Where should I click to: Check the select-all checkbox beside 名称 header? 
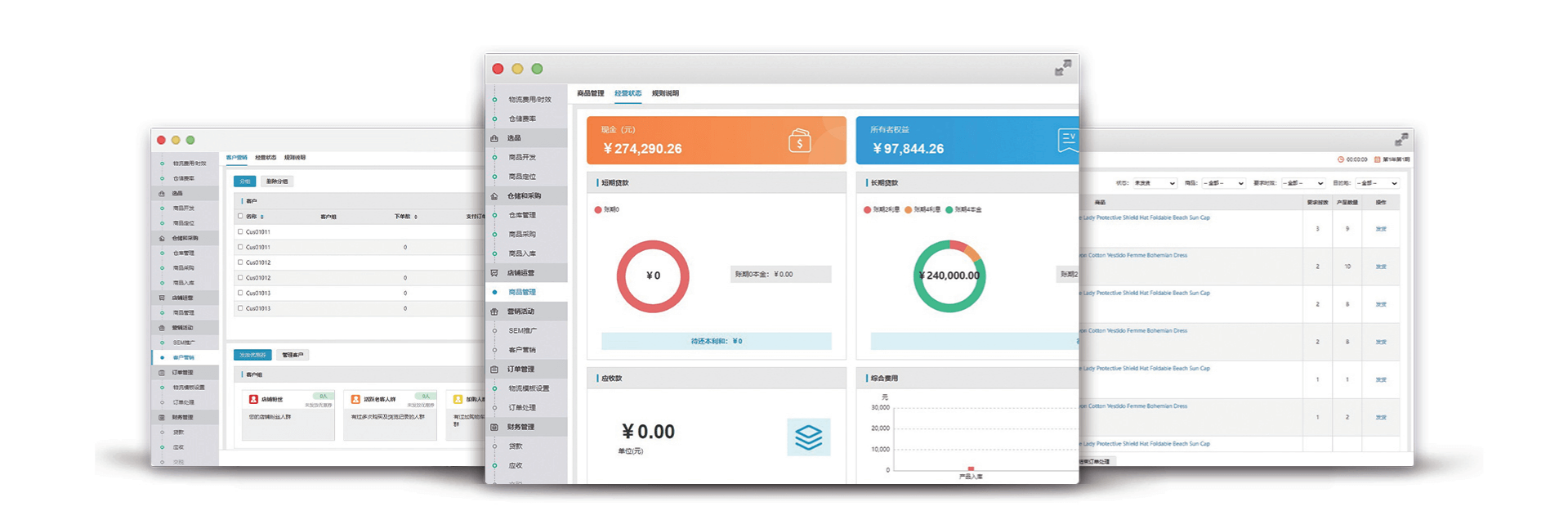[240, 217]
